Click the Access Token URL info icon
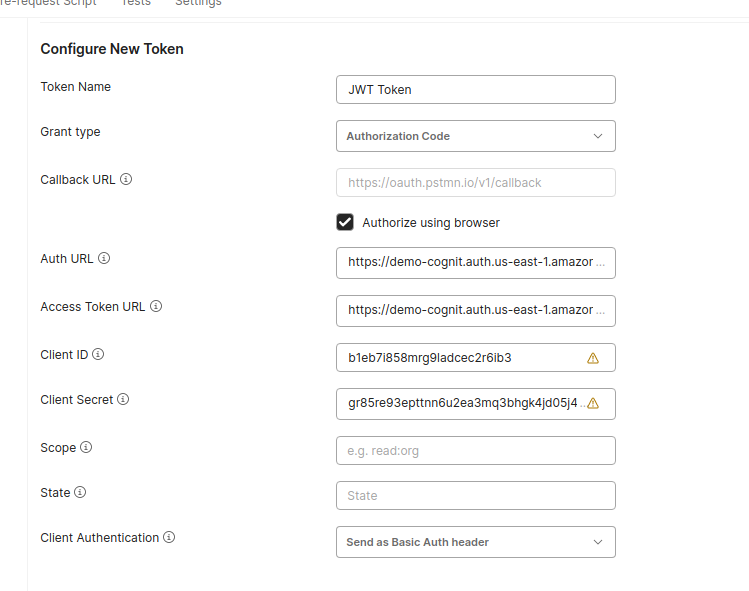The width and height of the screenshot is (749, 591). 156,307
